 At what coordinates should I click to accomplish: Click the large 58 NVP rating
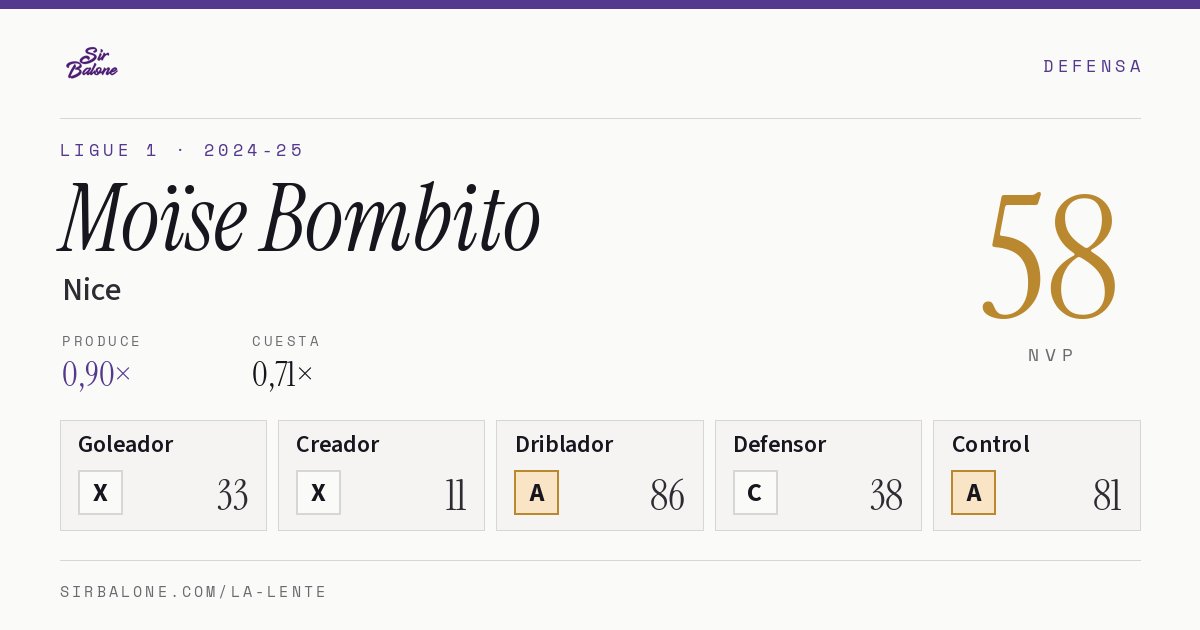coord(1050,255)
